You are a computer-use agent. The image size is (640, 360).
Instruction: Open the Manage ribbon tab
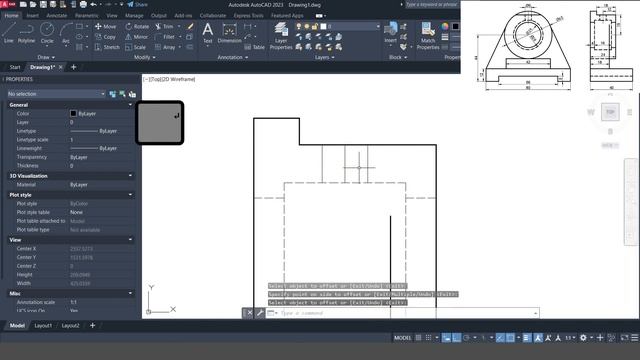(134, 16)
